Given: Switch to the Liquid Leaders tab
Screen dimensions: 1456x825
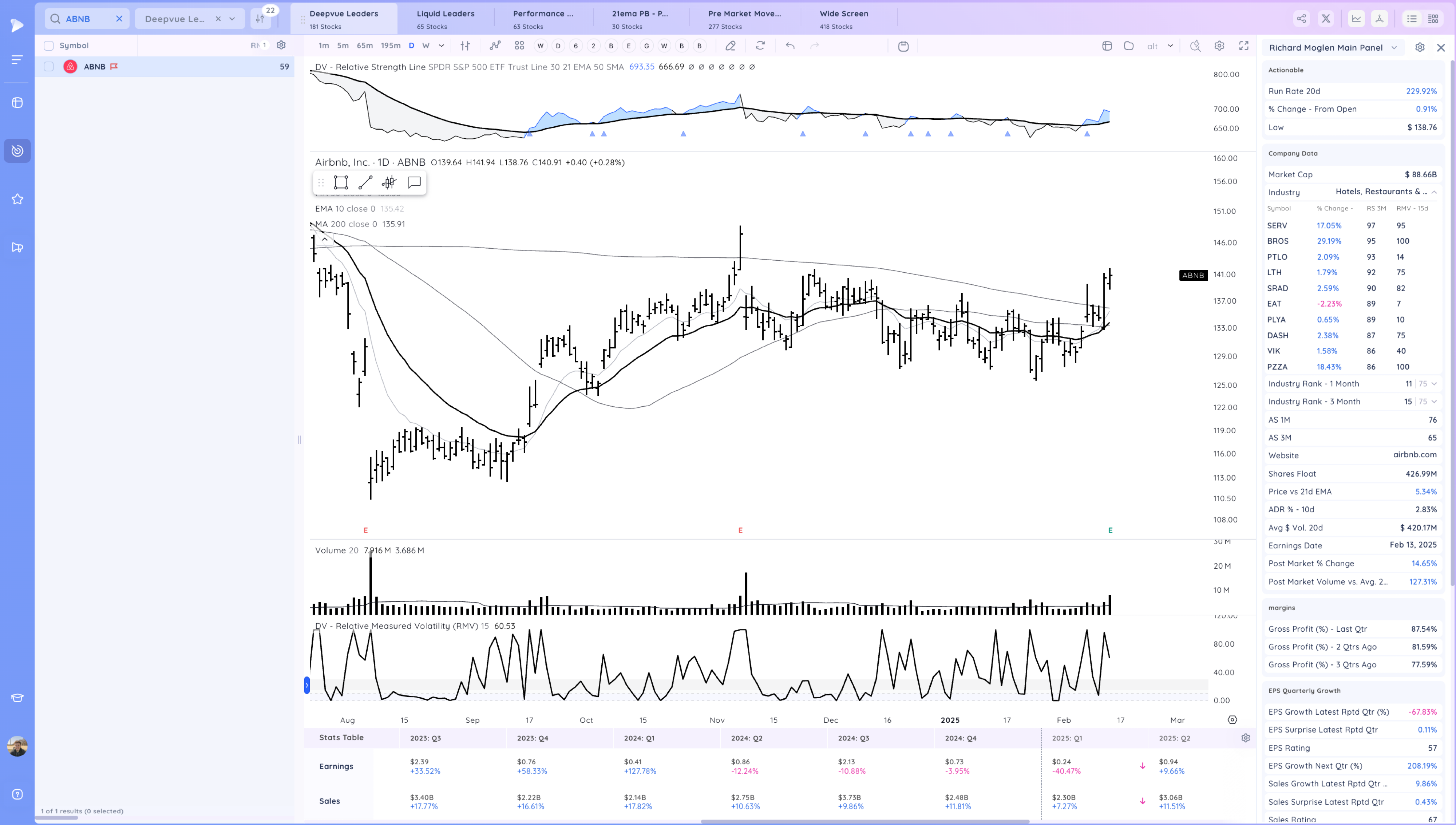Looking at the screenshot, I should [x=445, y=19].
